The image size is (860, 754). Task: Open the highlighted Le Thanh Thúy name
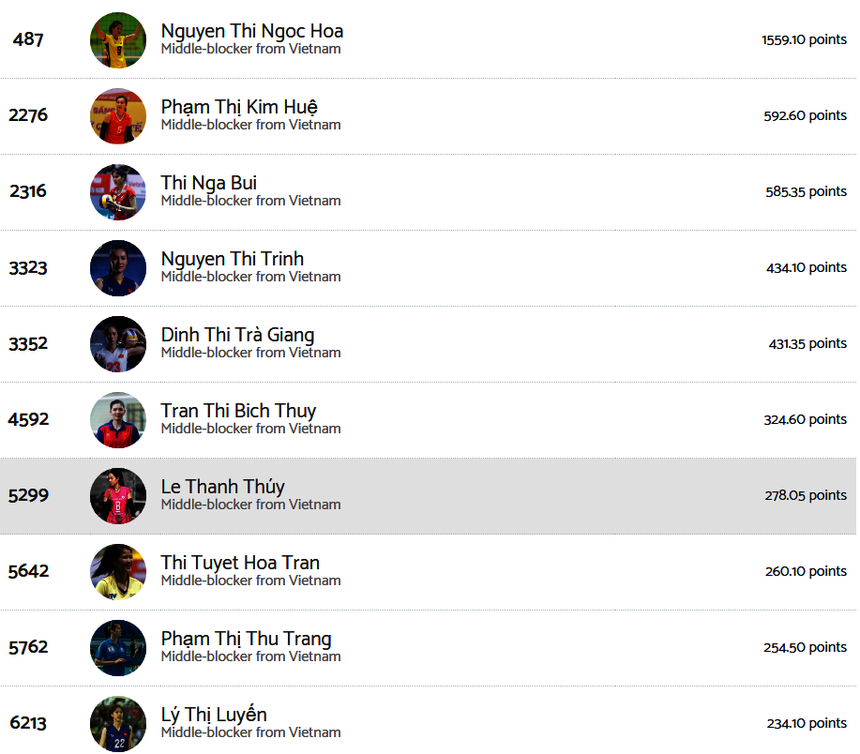tap(223, 487)
